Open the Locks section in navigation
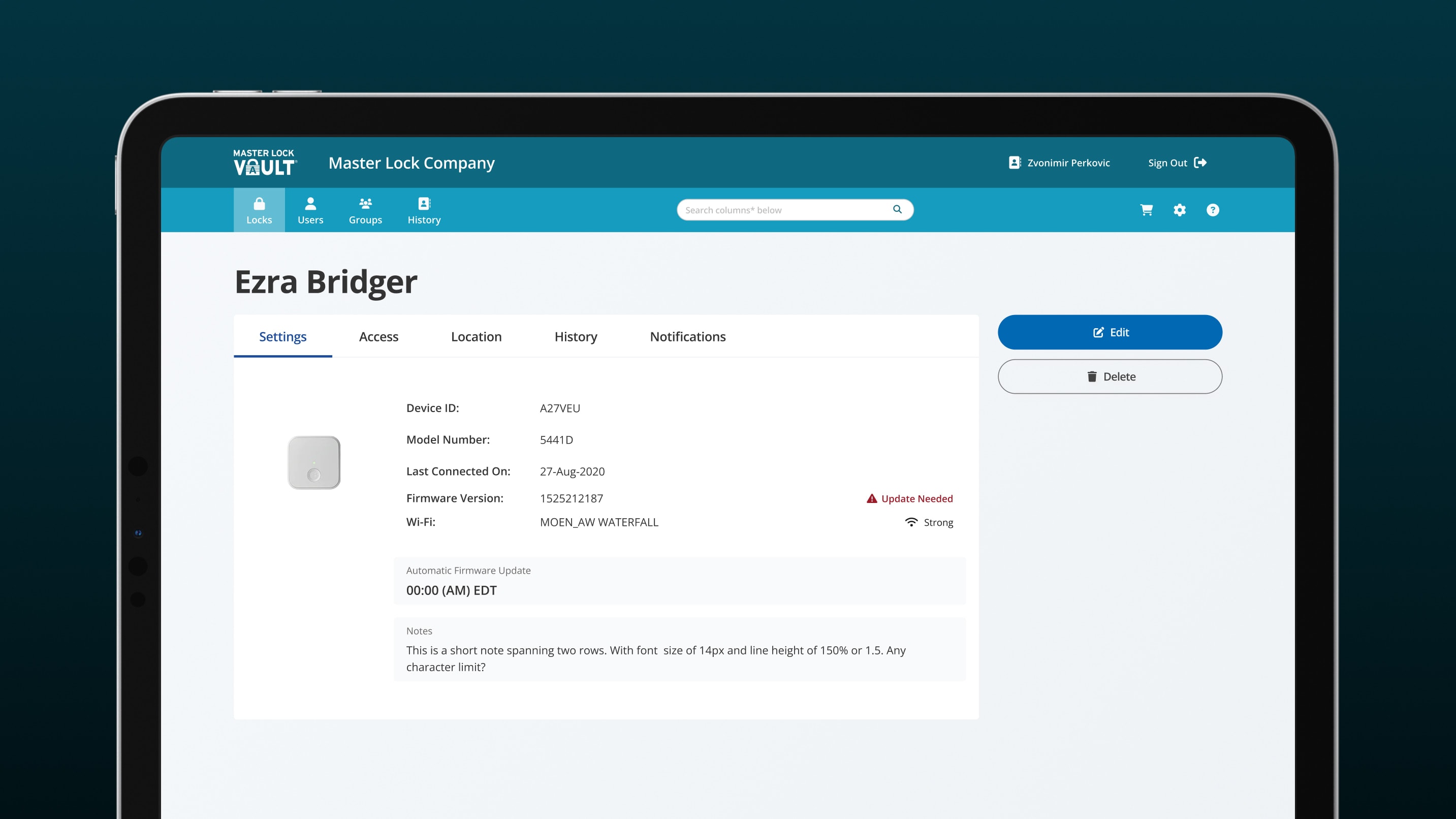Screen dimensions: 1456x819 click(x=259, y=210)
